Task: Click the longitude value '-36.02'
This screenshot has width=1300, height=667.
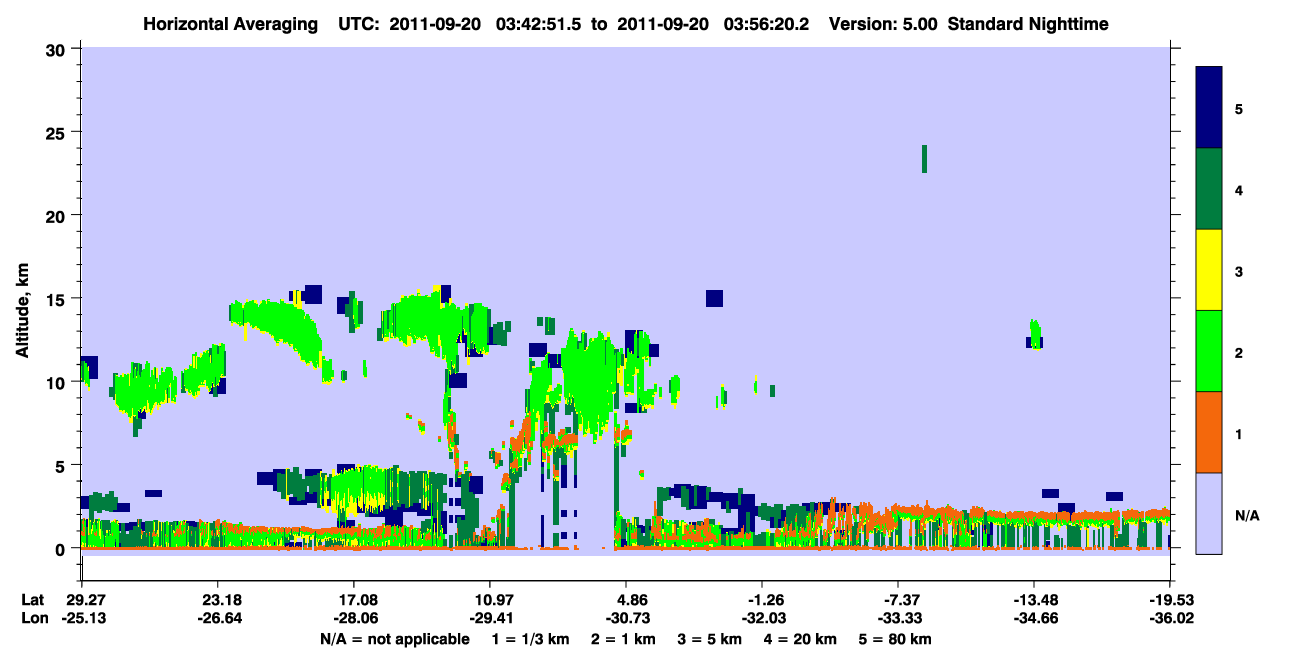Action: pos(1170,619)
